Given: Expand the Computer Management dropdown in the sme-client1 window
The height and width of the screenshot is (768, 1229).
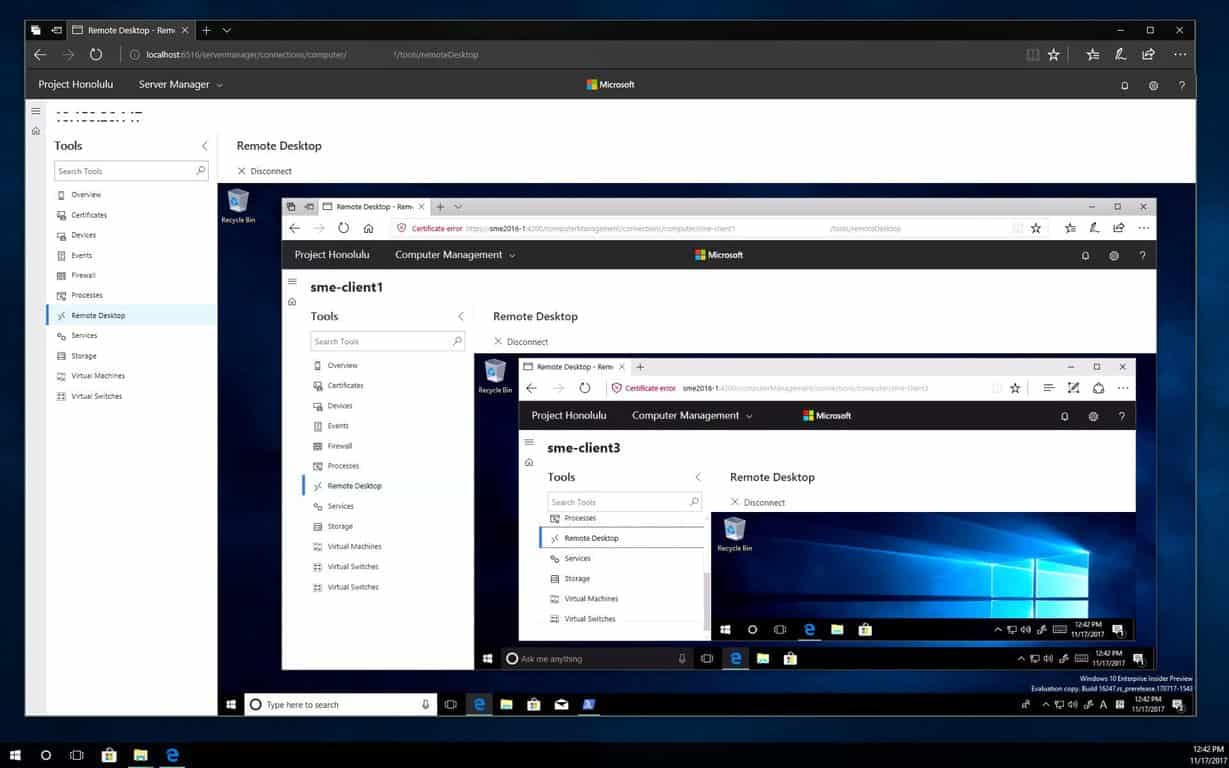Looking at the screenshot, I should tap(455, 255).
